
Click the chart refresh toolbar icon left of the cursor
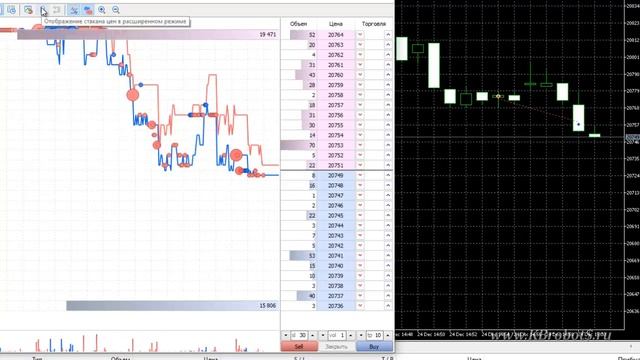coord(28,10)
